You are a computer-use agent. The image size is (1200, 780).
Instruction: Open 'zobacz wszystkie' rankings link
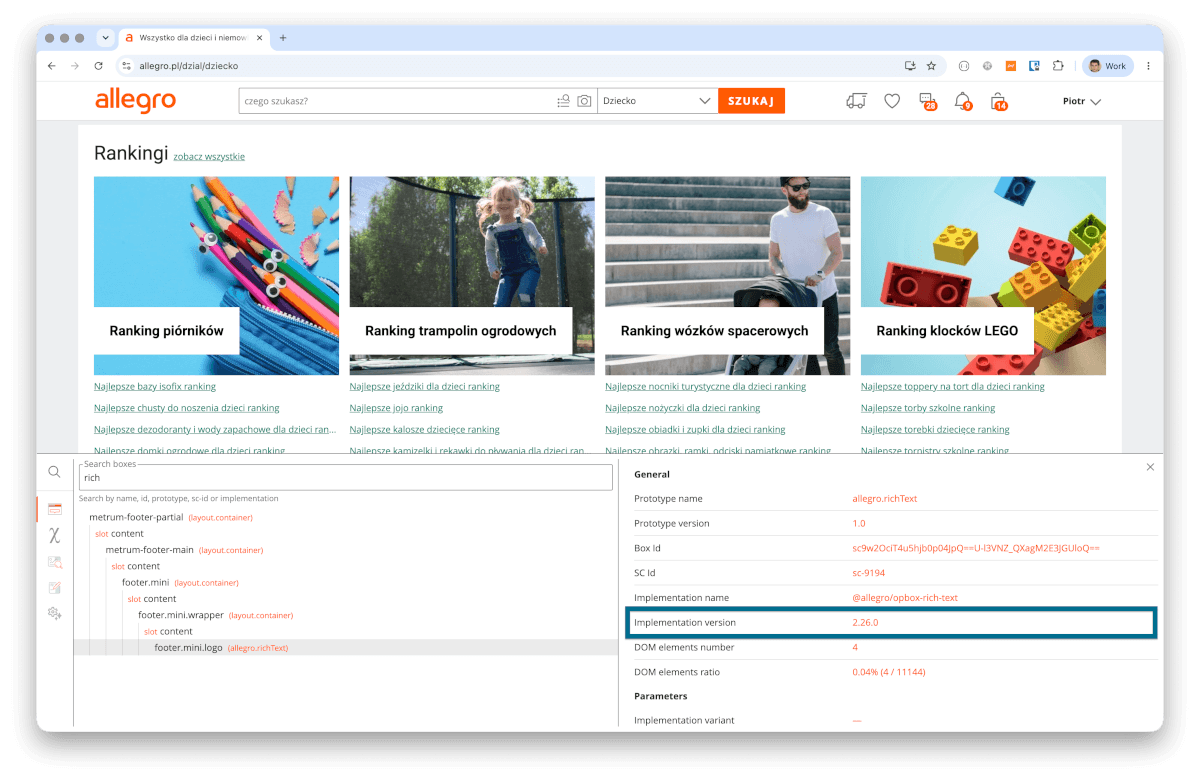[209, 156]
